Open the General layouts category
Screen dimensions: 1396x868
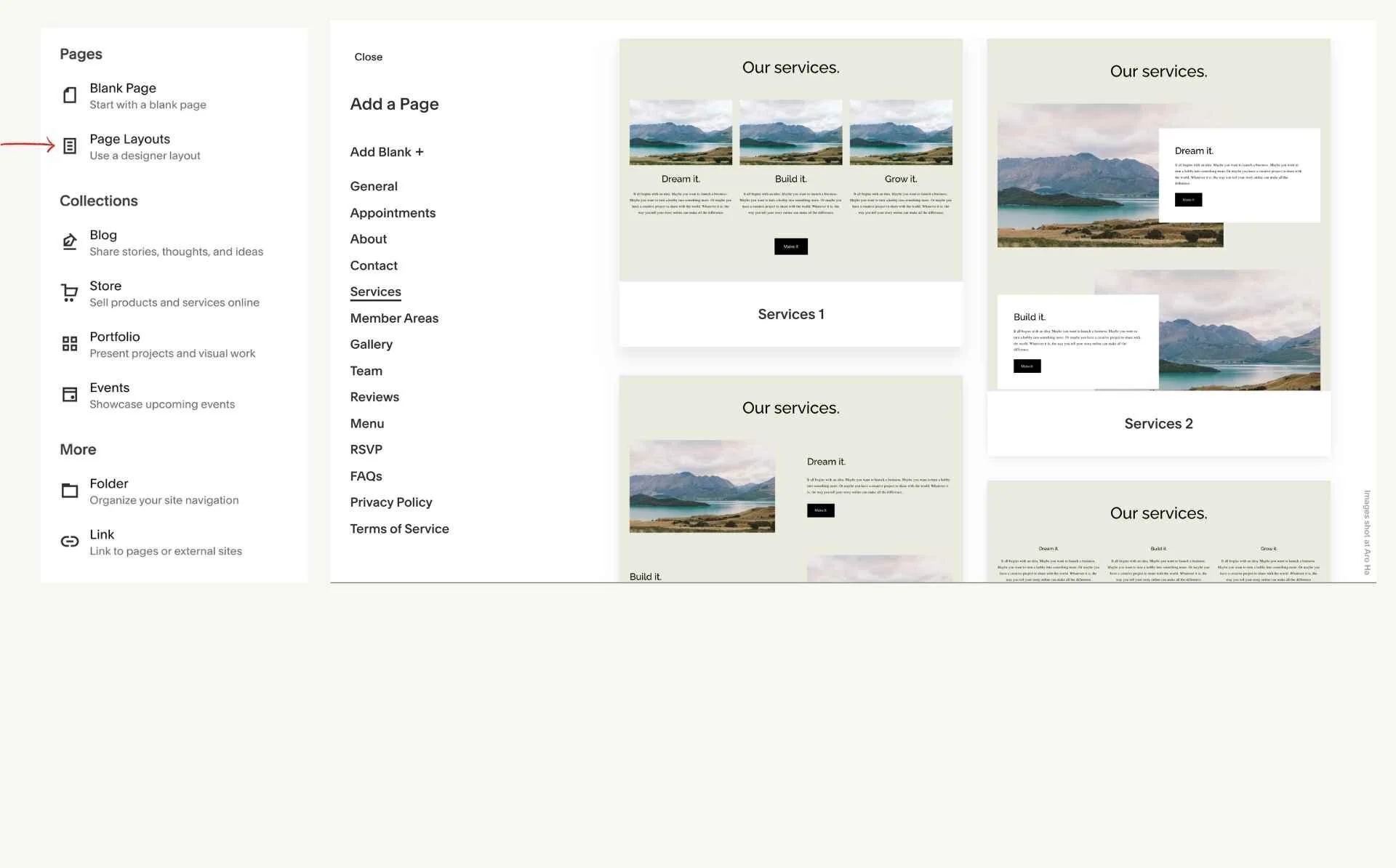point(374,186)
